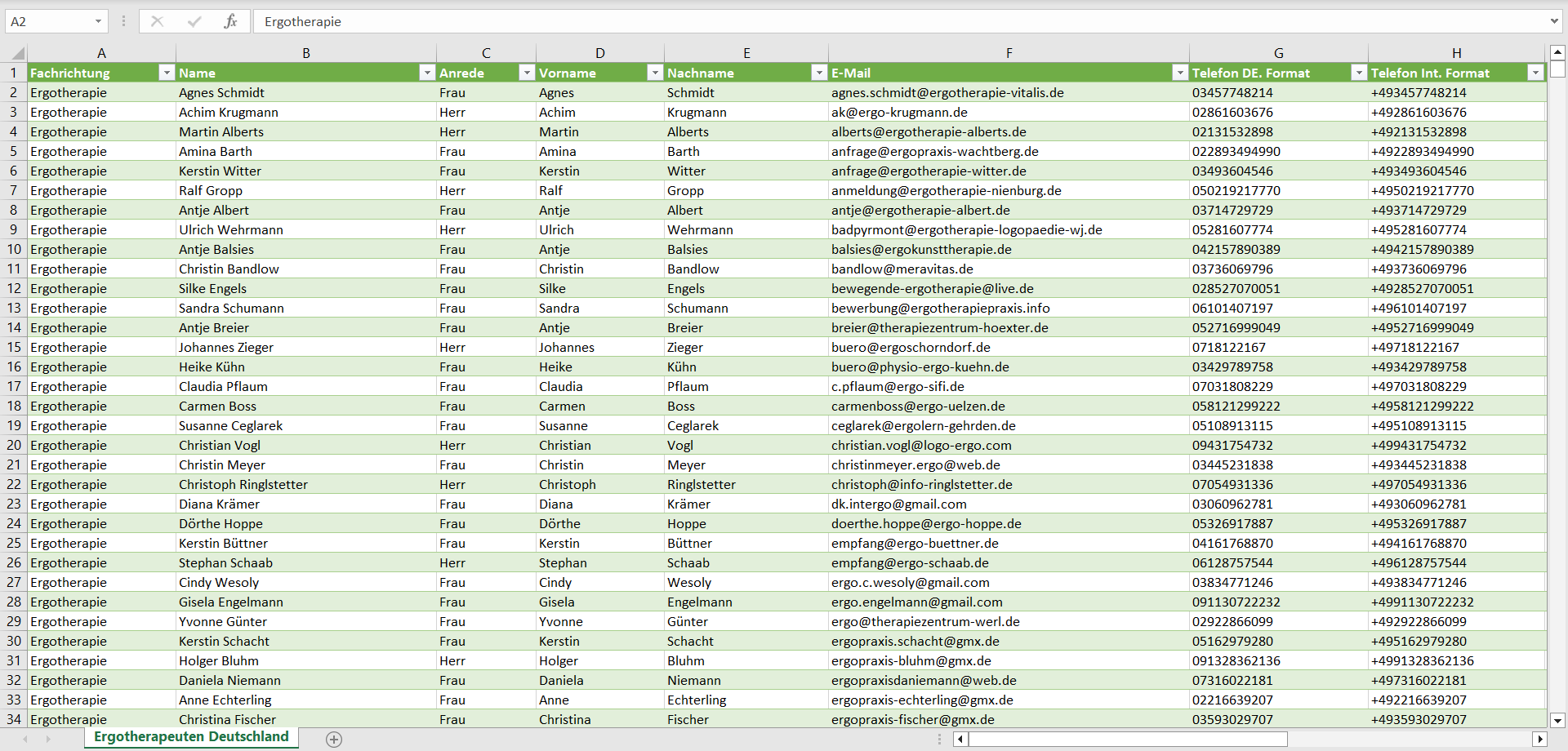This screenshot has width=1568, height=751.
Task: Click cell Susanne Ceglarek
Action: click(306, 425)
